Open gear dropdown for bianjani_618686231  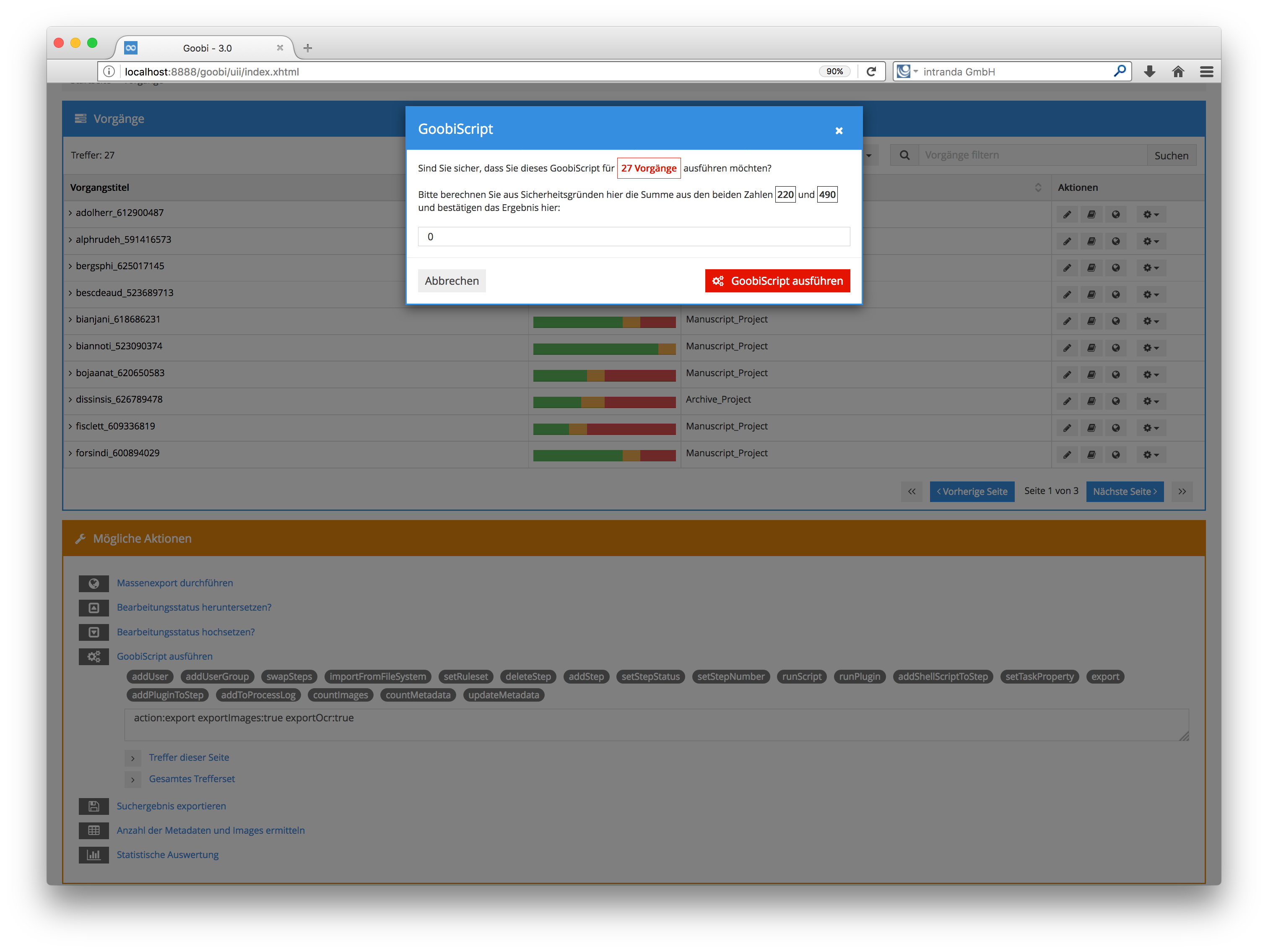(x=1151, y=321)
